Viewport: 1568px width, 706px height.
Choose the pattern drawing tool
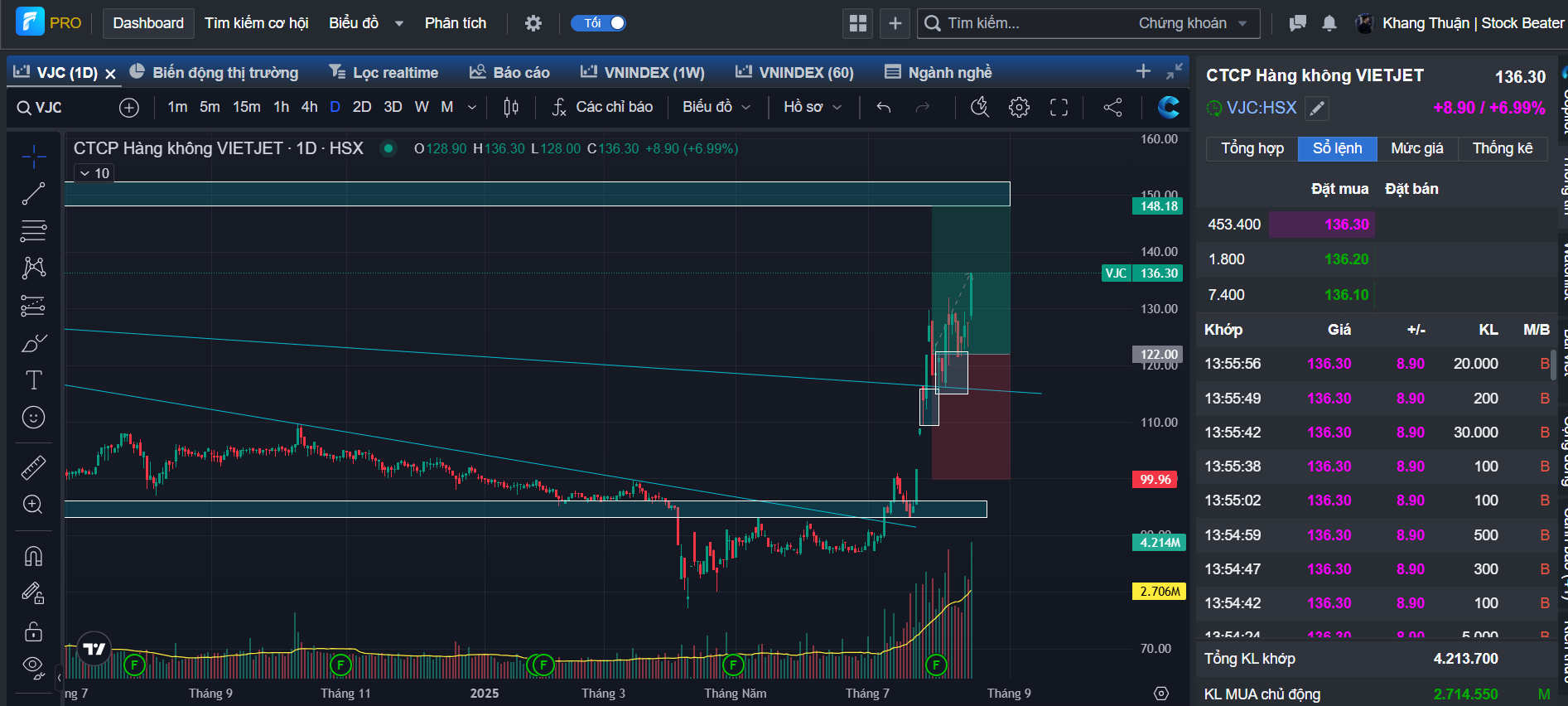pyautogui.click(x=34, y=268)
